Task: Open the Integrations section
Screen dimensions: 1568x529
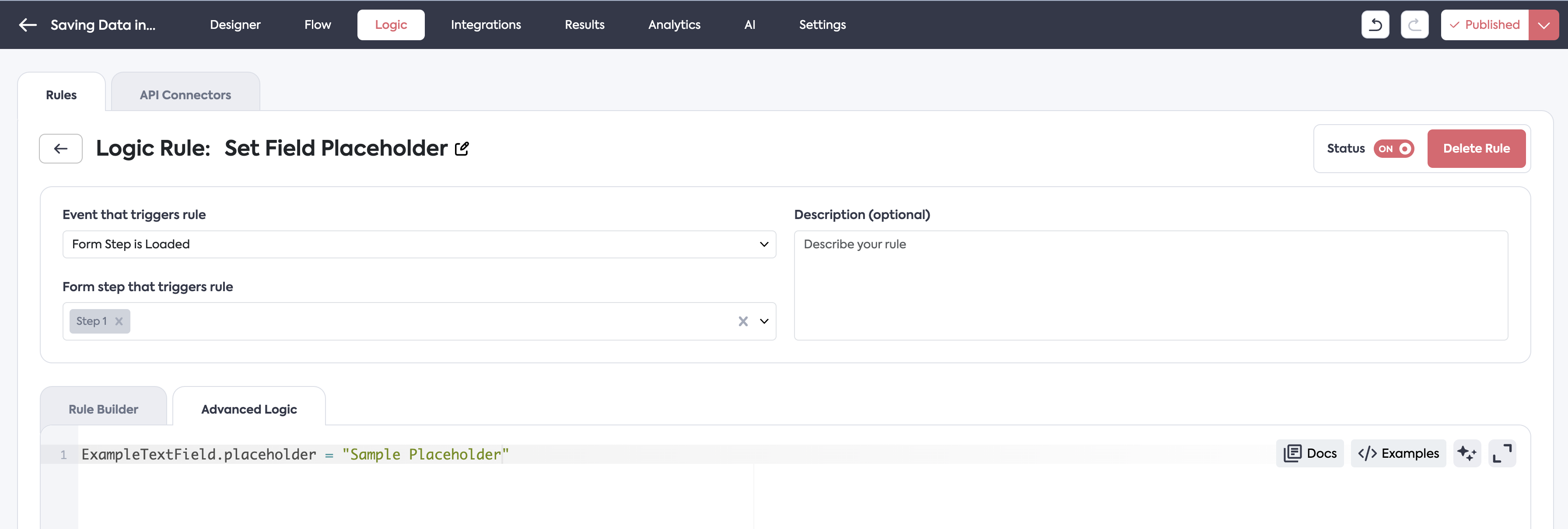Action: click(x=485, y=25)
